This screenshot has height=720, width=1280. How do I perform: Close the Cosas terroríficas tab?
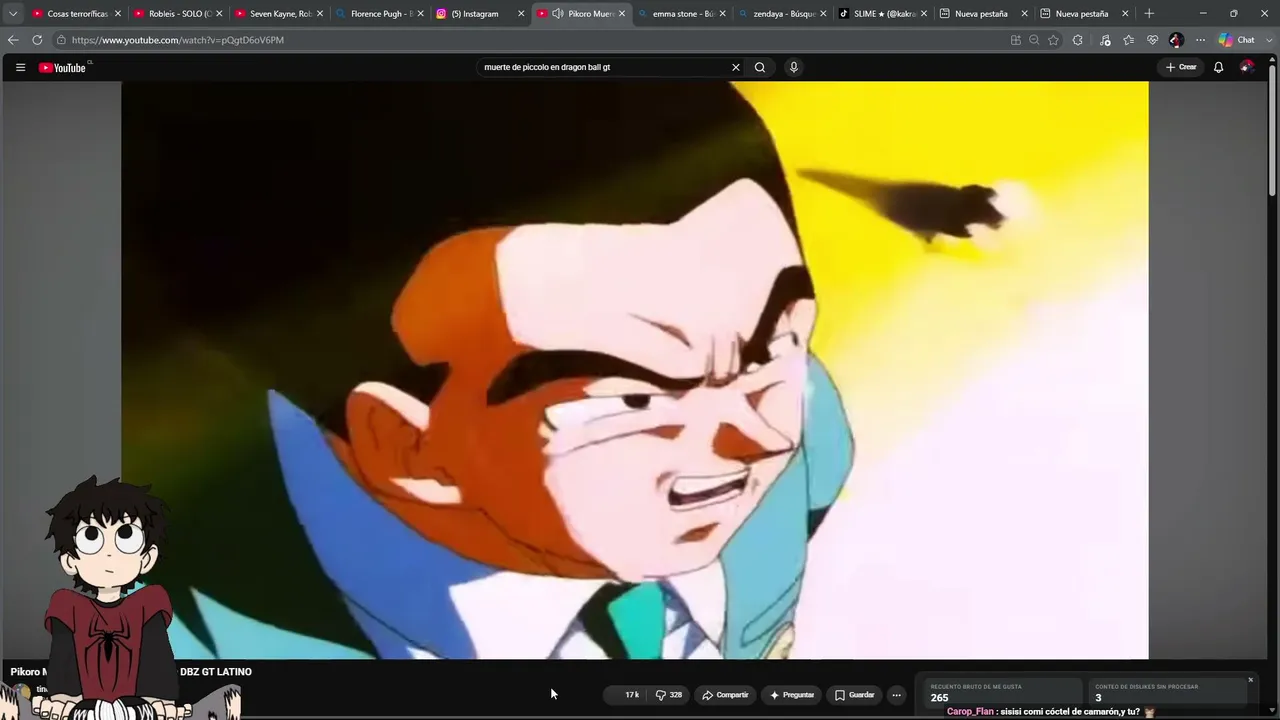[x=118, y=14]
